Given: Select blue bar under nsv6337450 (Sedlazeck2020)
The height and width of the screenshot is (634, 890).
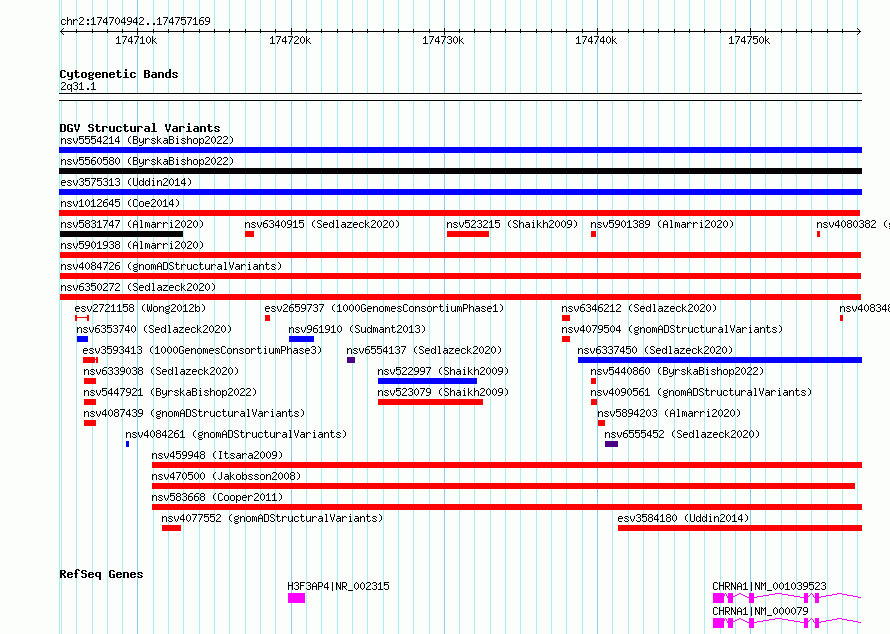Looking at the screenshot, I should [720, 360].
